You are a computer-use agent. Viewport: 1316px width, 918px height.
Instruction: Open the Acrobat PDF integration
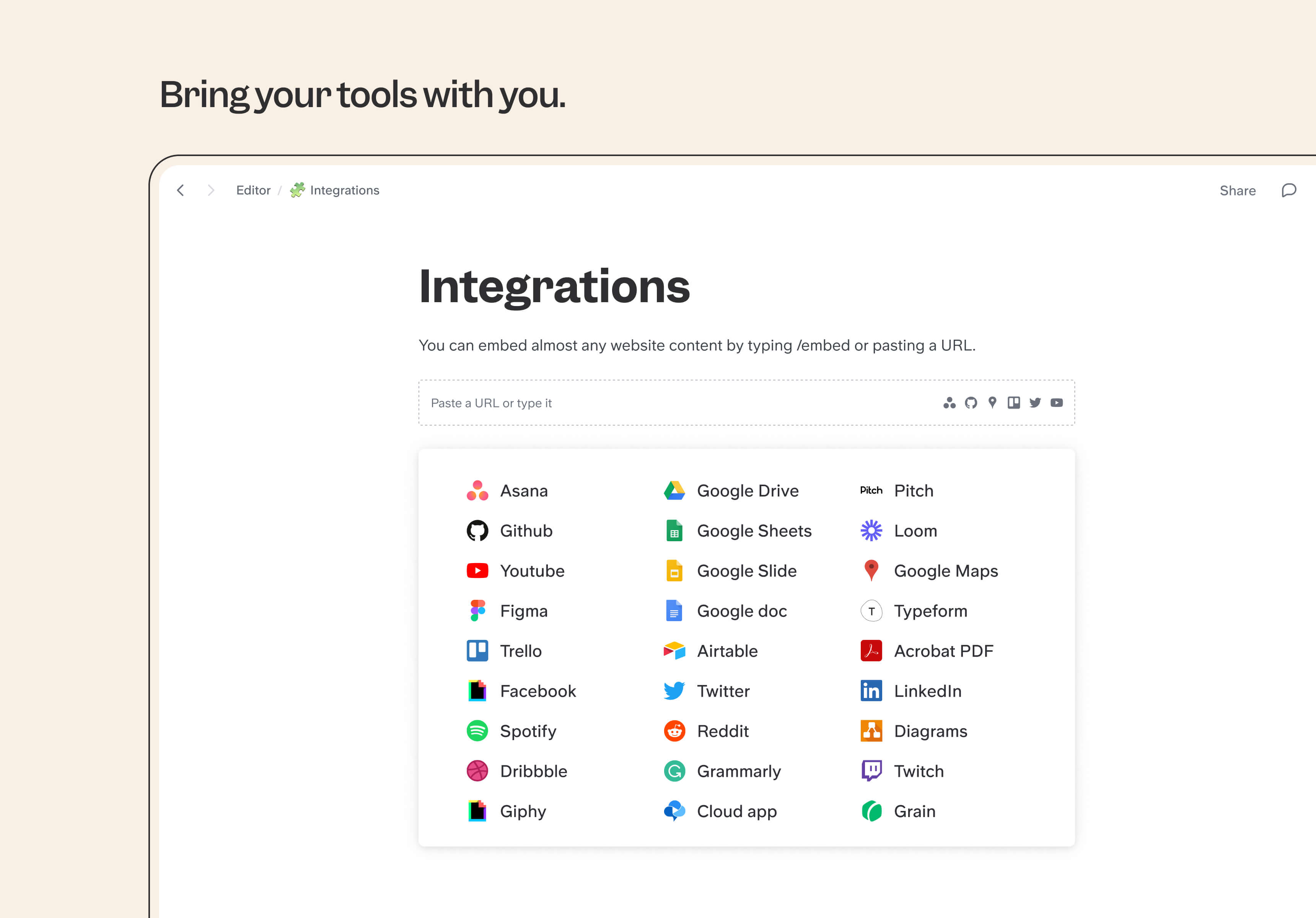943,651
